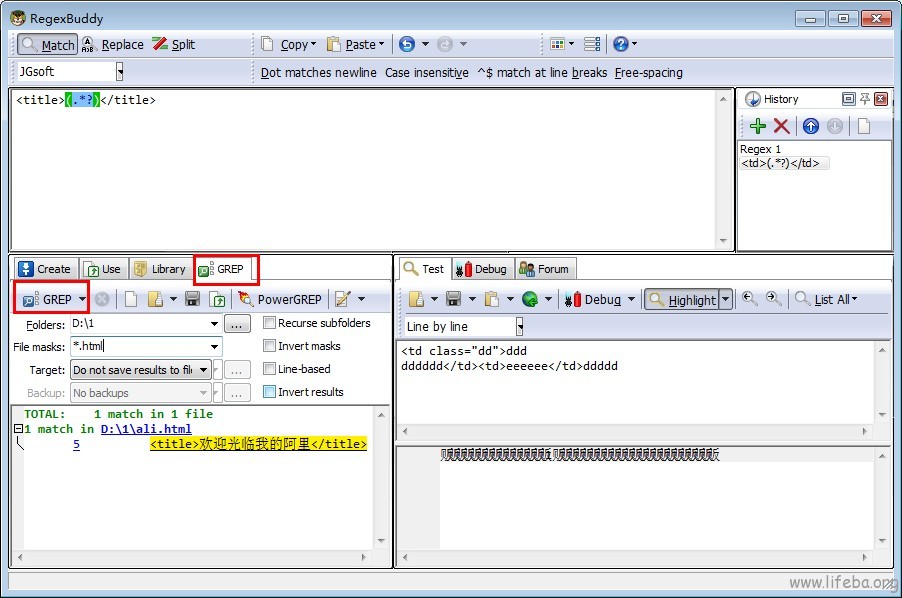Click the panel list layout icon

pyautogui.click(x=592, y=44)
